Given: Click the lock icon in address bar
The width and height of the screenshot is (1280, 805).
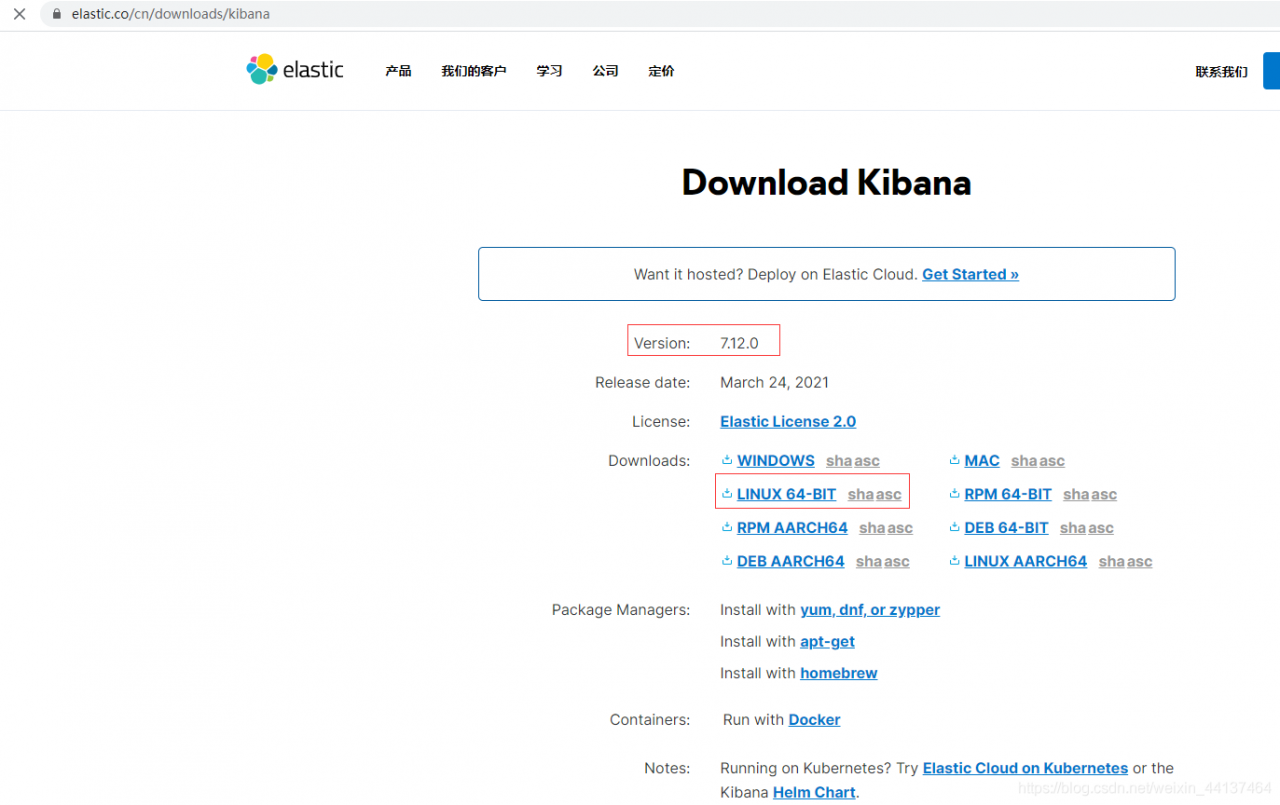Looking at the screenshot, I should coord(56,14).
